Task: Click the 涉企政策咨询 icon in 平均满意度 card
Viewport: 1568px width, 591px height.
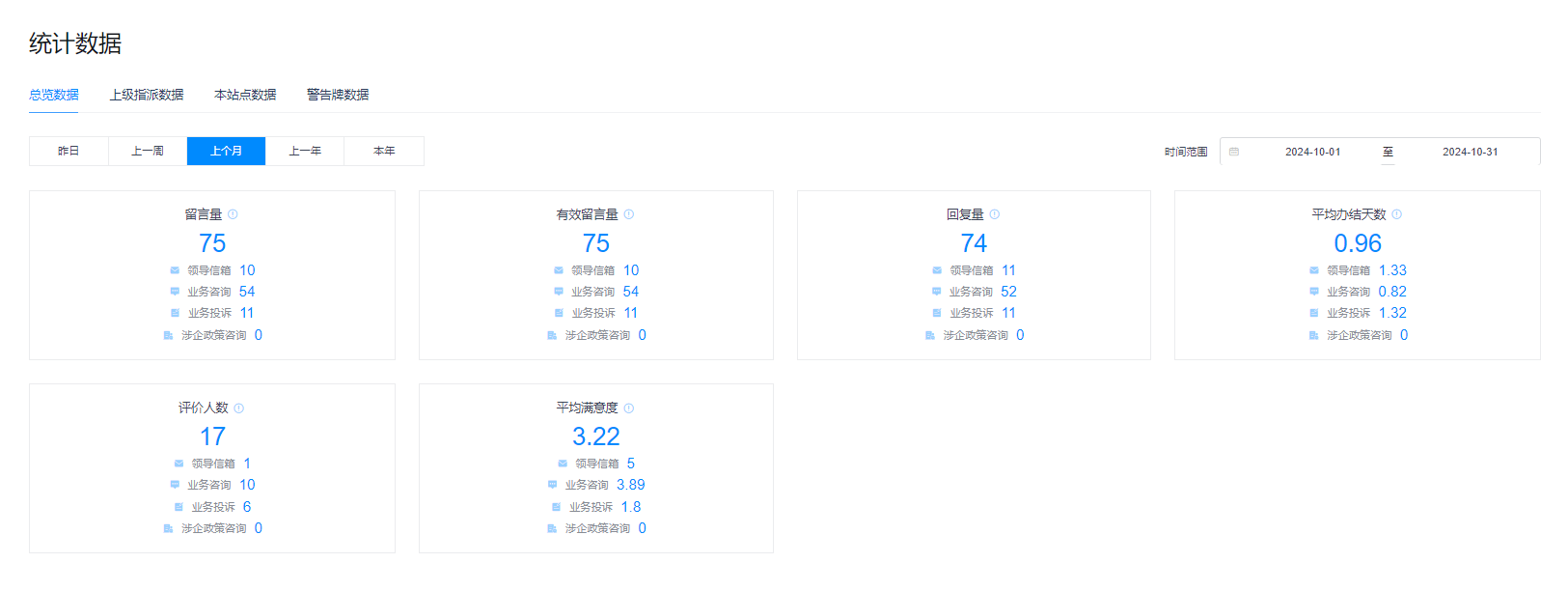Action: click(x=552, y=528)
